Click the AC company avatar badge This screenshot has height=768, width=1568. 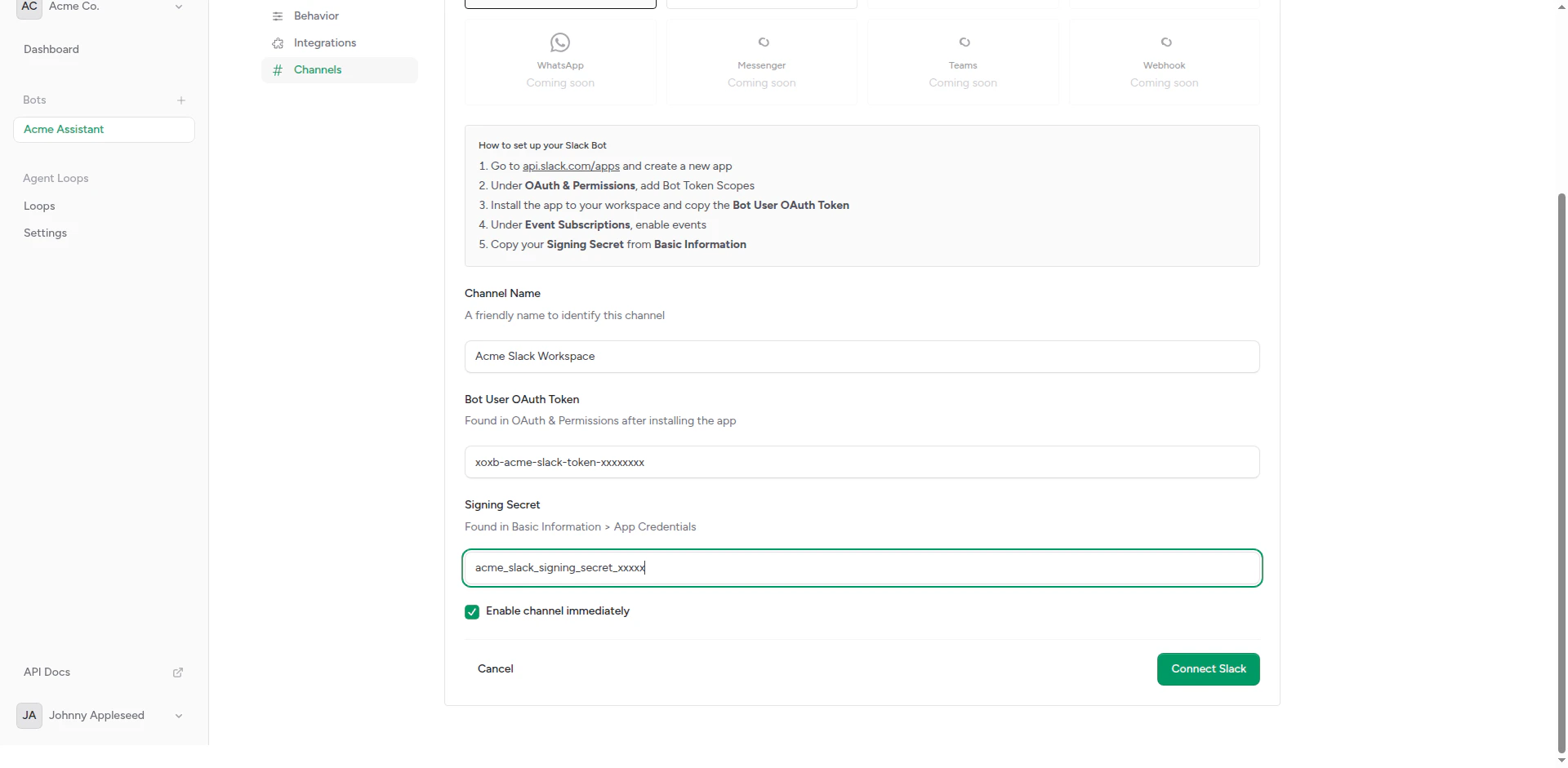[29, 9]
